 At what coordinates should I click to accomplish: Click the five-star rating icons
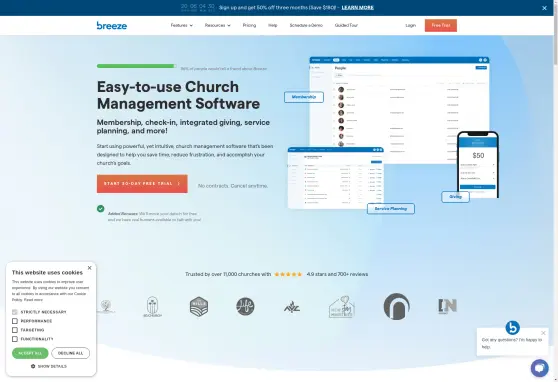coord(288,274)
